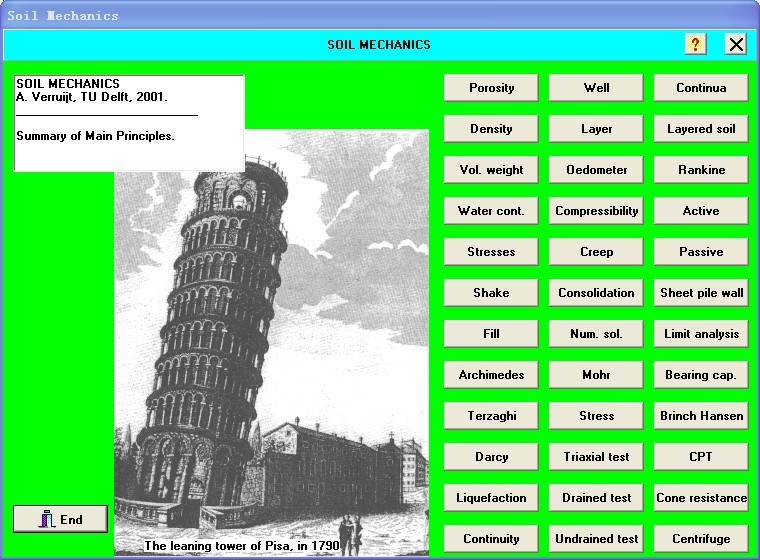Open the help question mark icon
The width and height of the screenshot is (760, 560).
[695, 45]
